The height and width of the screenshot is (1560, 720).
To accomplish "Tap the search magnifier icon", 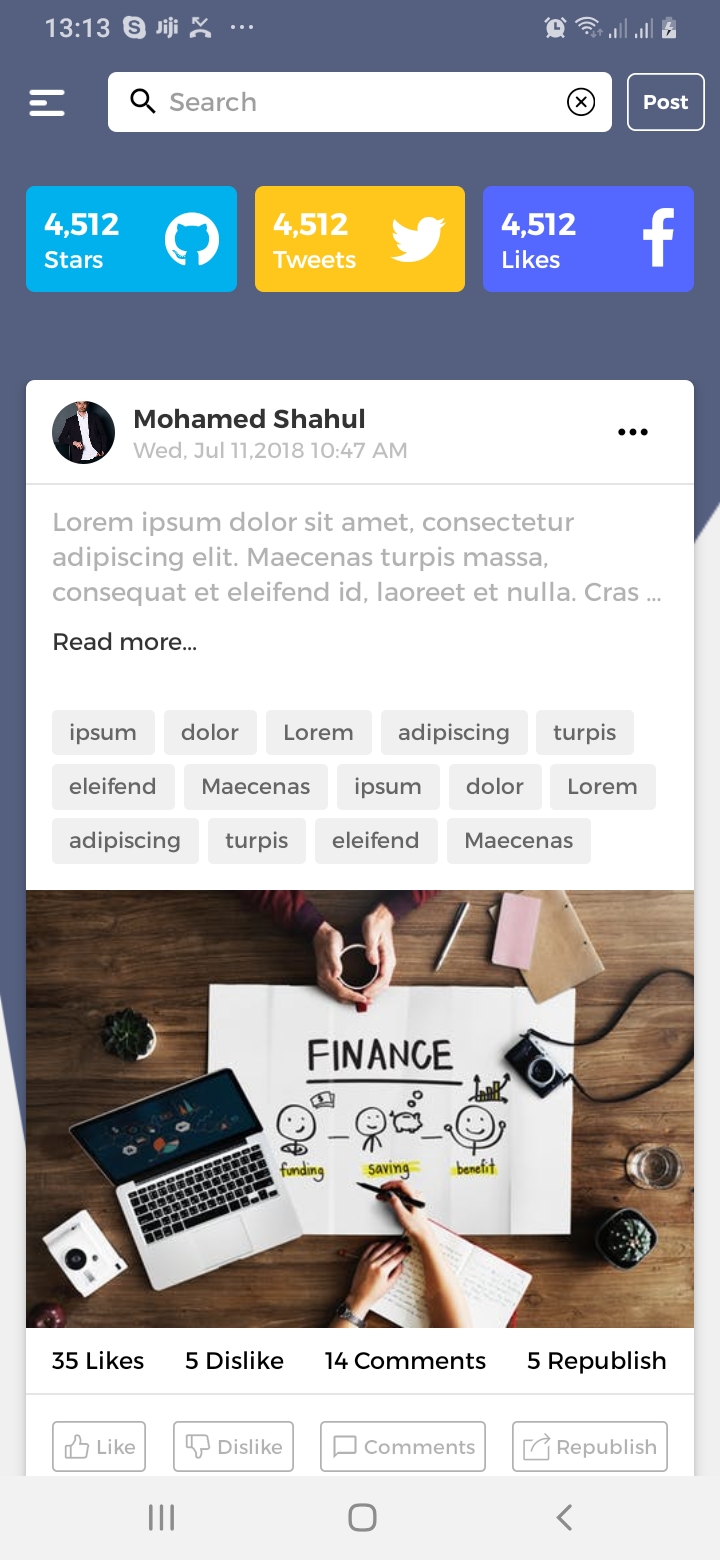I will point(143,101).
